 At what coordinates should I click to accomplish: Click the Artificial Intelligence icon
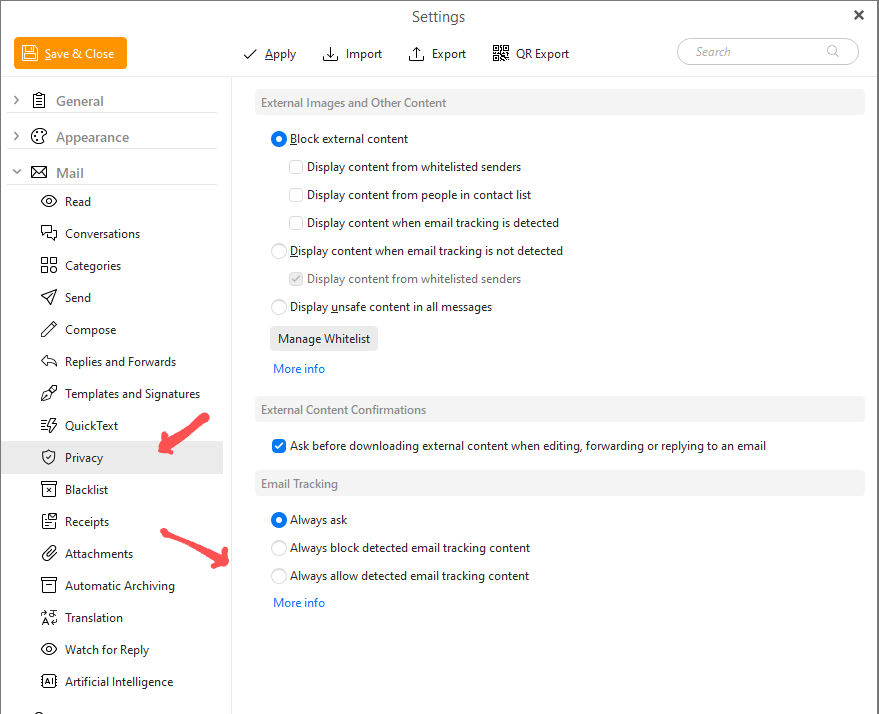coord(48,682)
